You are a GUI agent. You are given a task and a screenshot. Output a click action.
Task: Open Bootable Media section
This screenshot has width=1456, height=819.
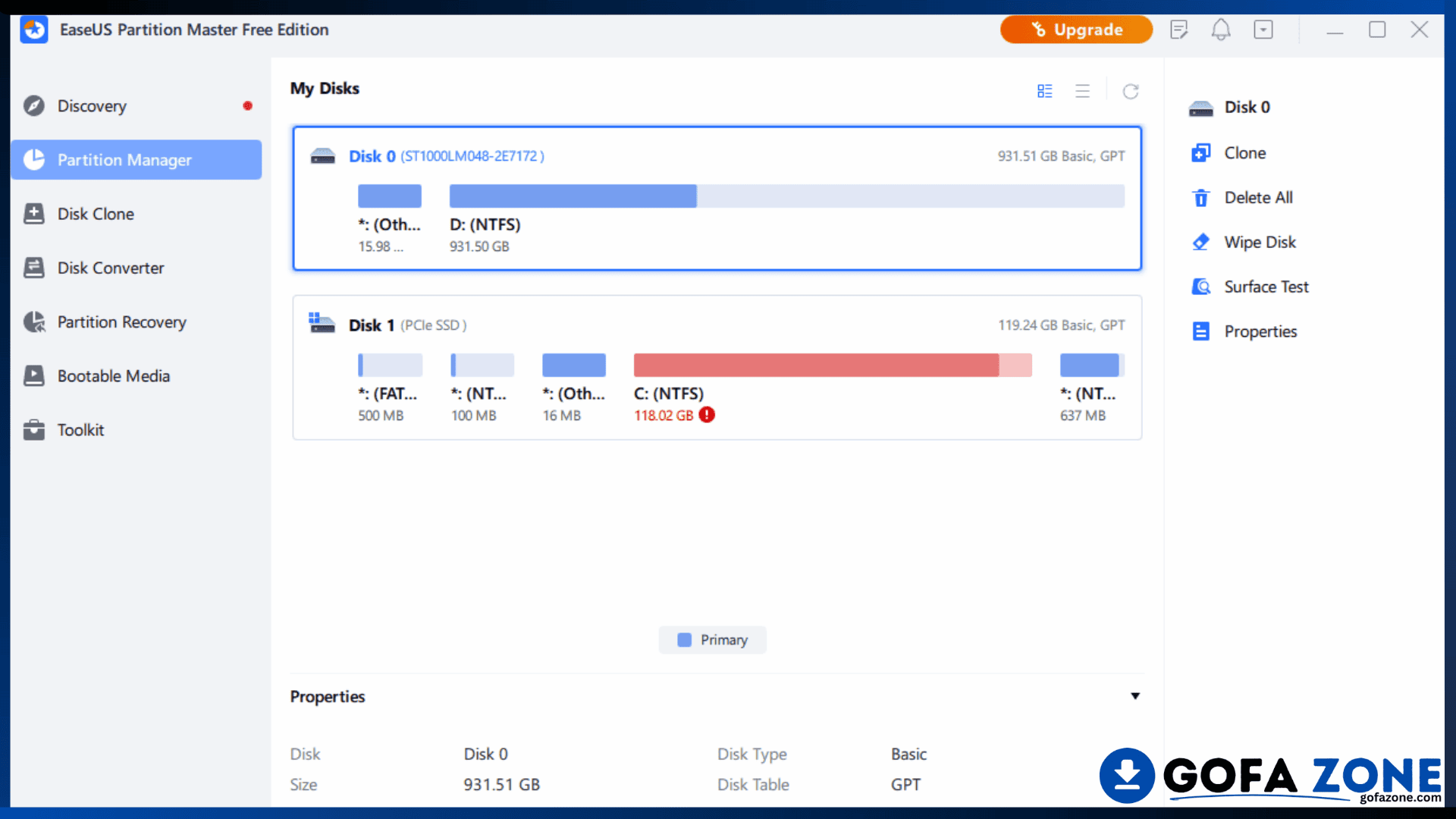(136, 376)
